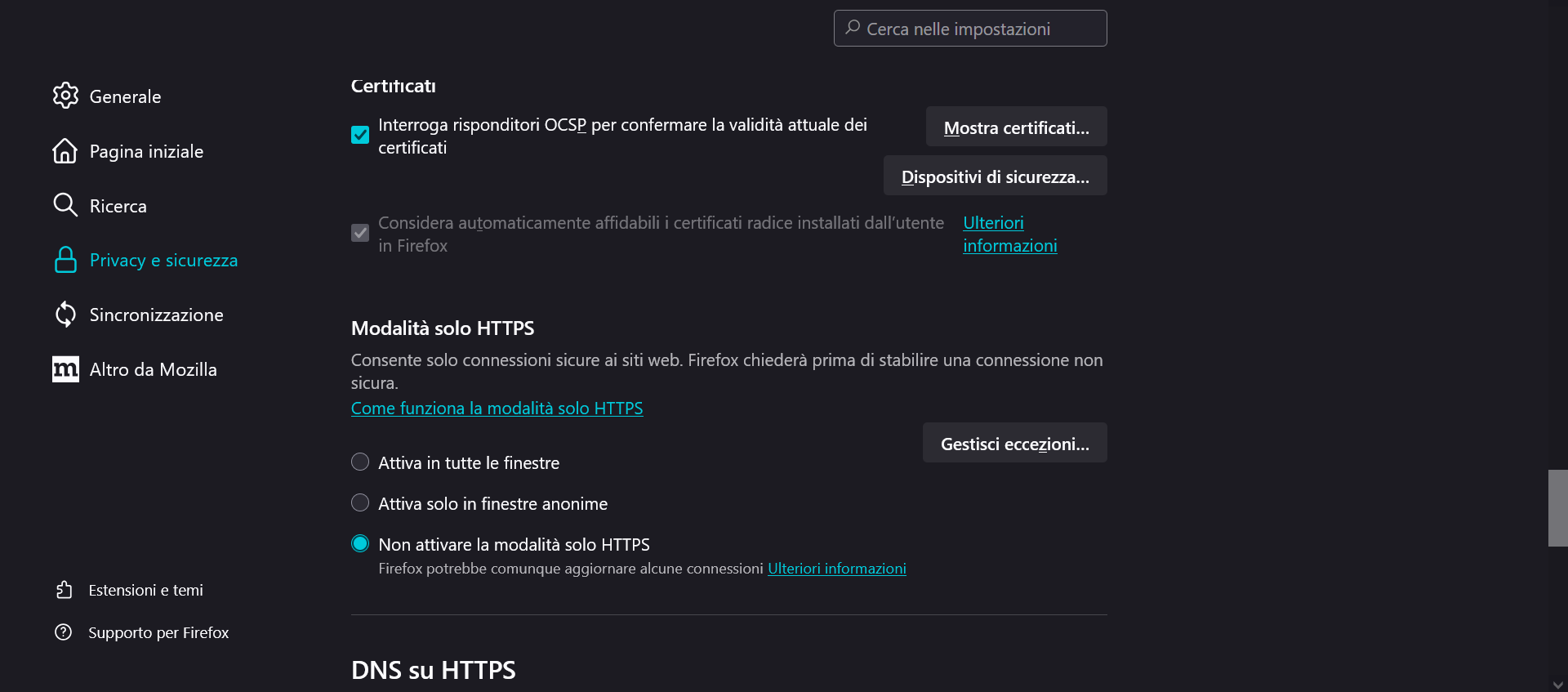
Task: Click the Certificati section heading
Action: click(x=394, y=86)
